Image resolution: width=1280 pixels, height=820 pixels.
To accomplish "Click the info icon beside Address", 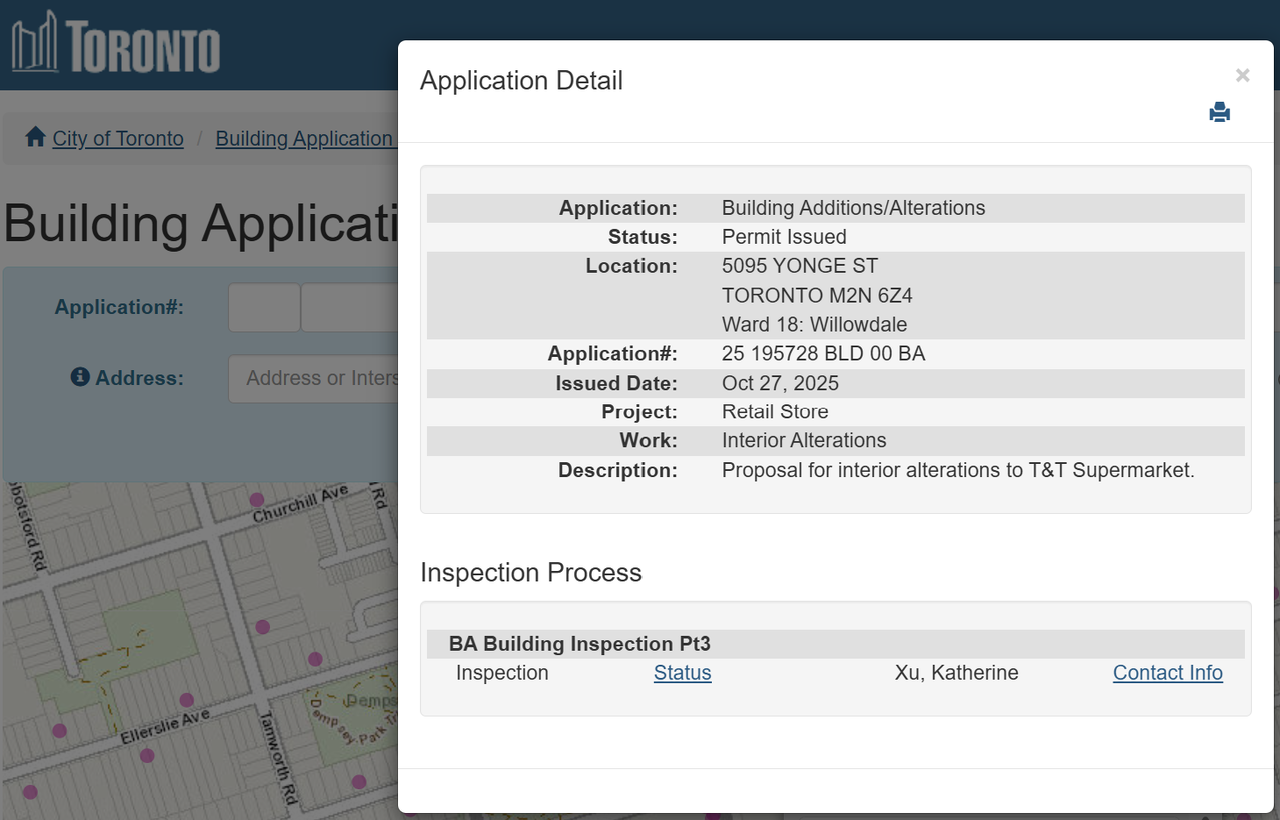I will click(80, 377).
